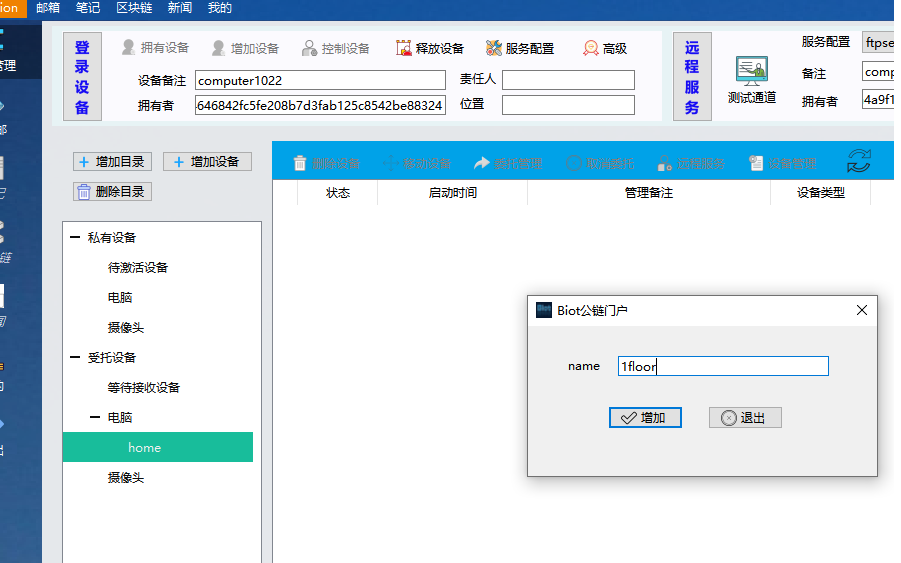
Task: Click 远程服务 lock icon in blue toolbar
Action: (x=690, y=163)
